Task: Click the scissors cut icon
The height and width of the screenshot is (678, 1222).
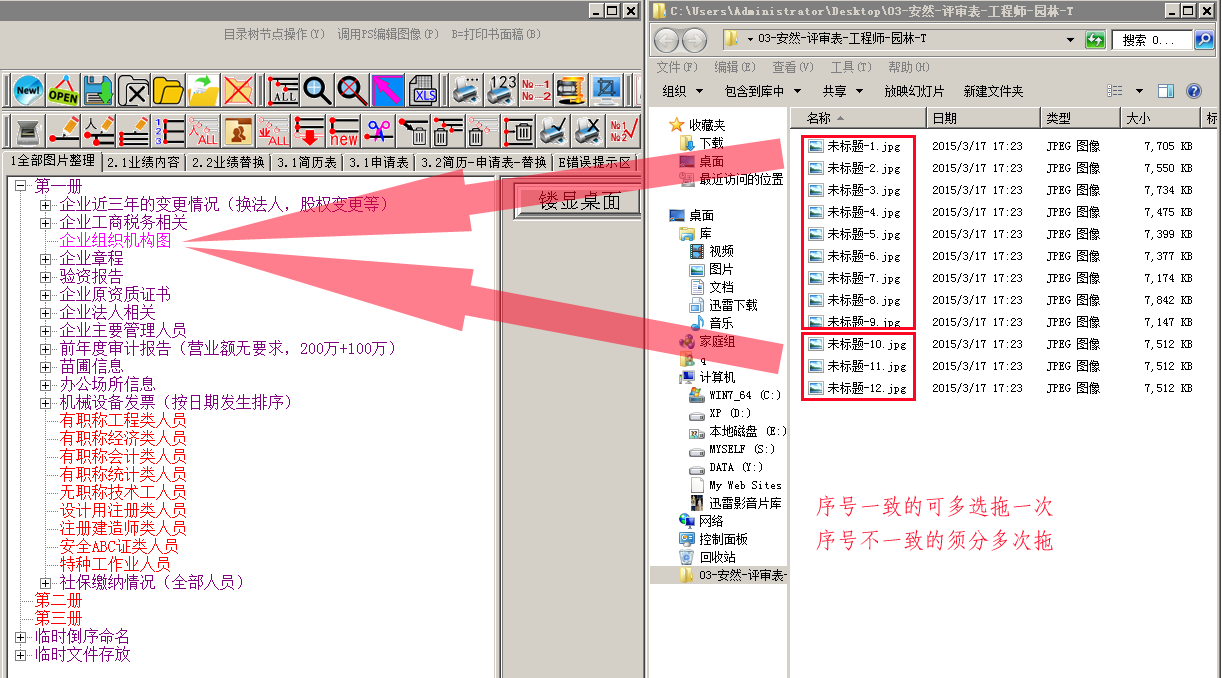Action: (378, 130)
